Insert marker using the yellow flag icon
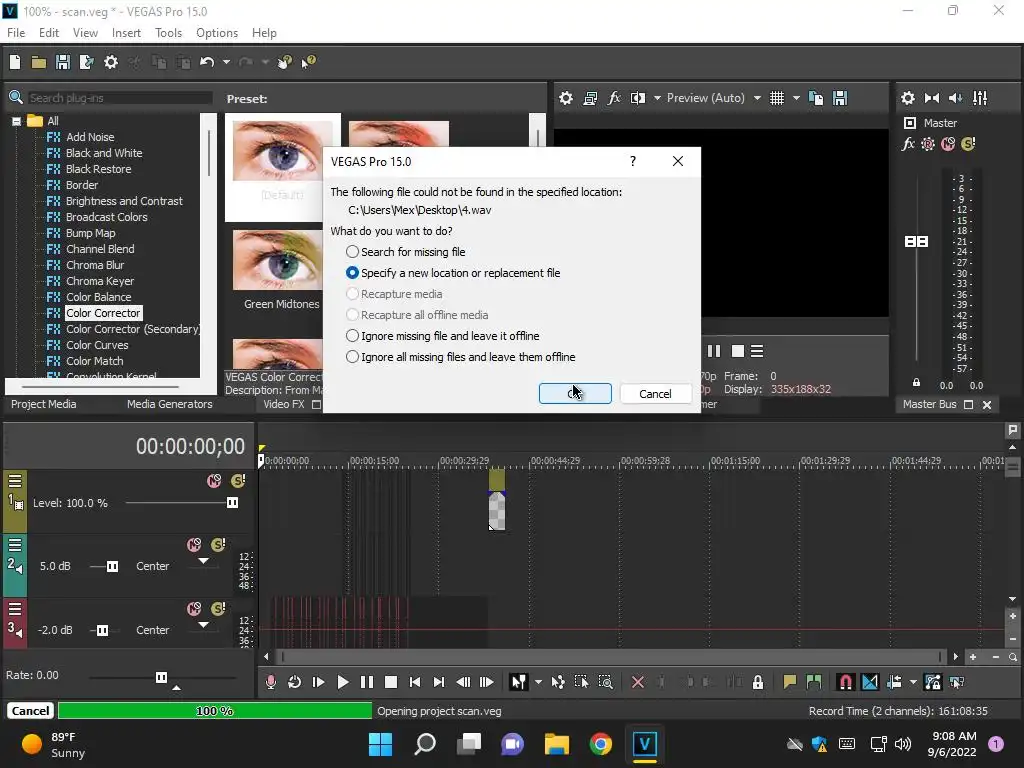 (x=790, y=682)
